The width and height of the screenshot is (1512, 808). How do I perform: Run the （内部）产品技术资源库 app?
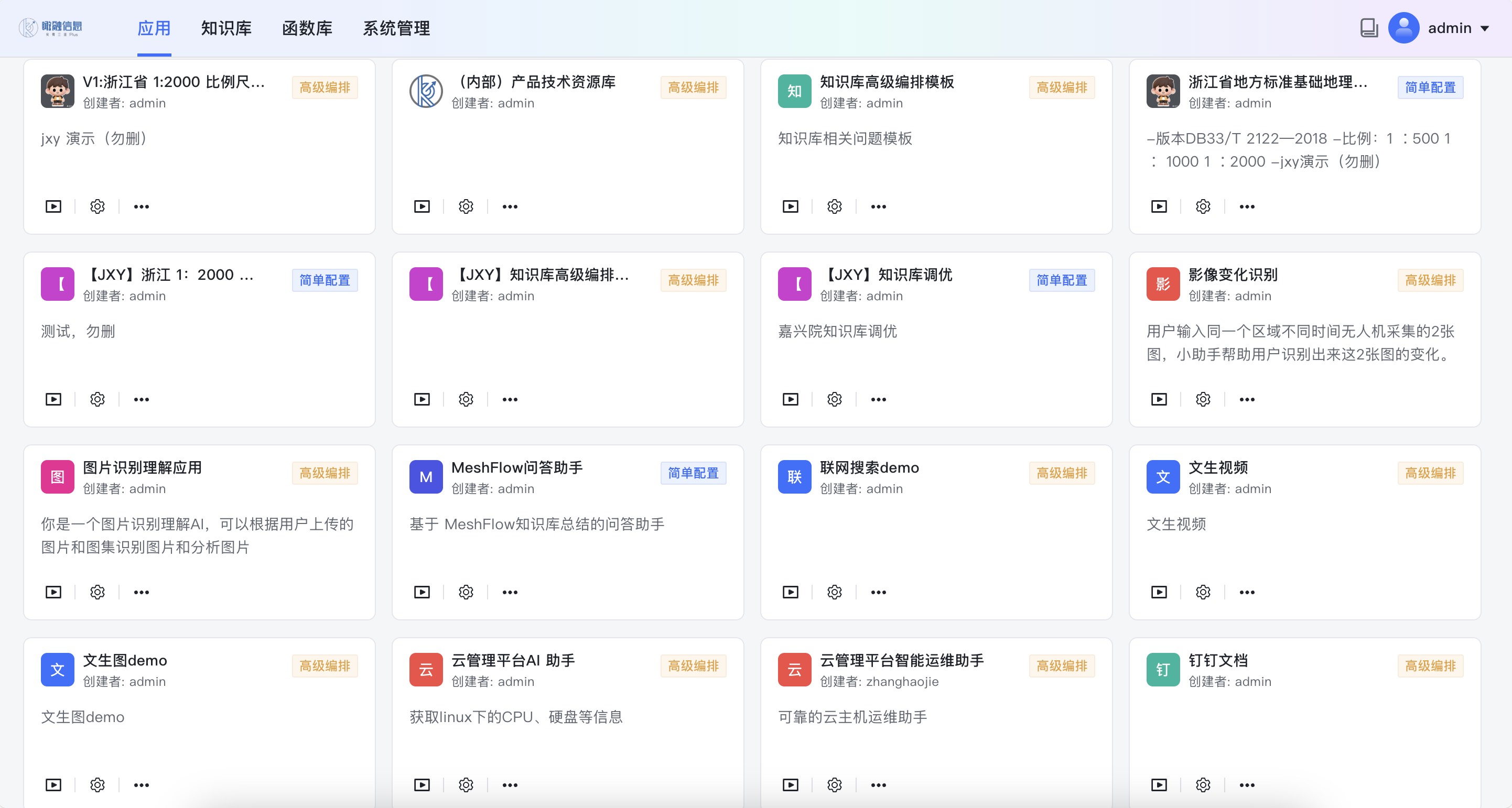pyautogui.click(x=422, y=206)
